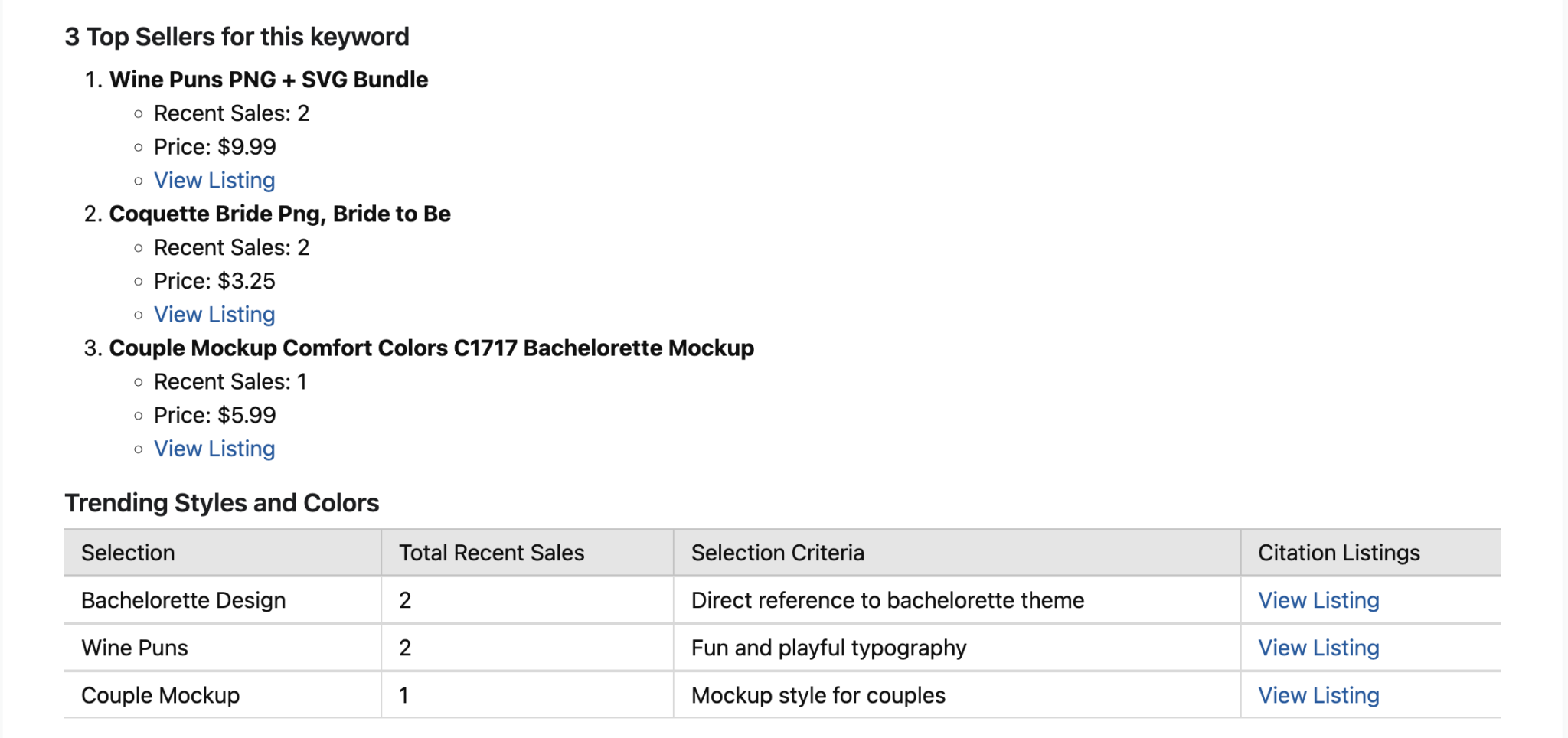Click the Price: $9.99 text
Viewport: 1568px width, 738px height.
(214, 147)
